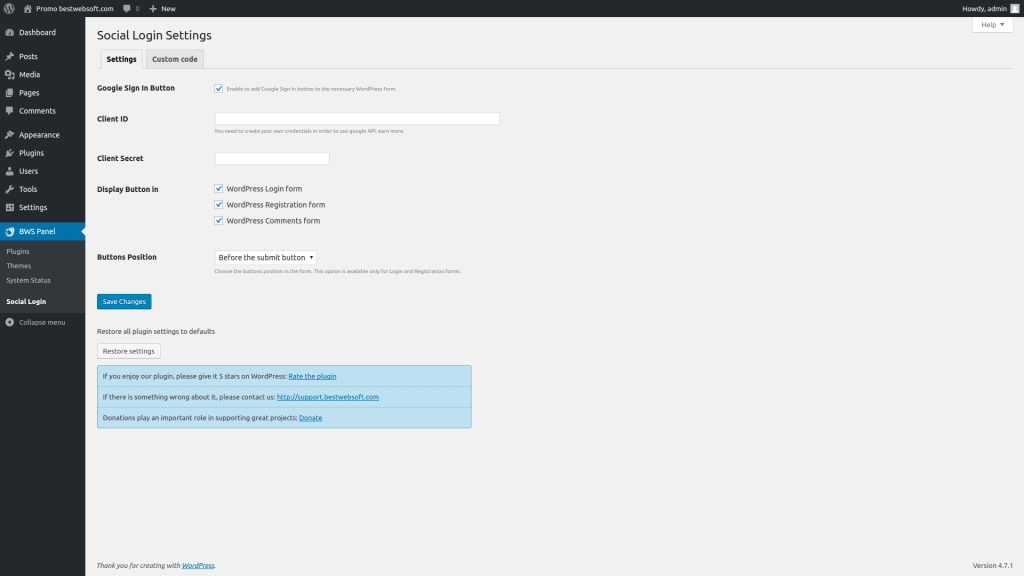This screenshot has height=576, width=1024.
Task: Click the Plugins plug icon
Action: pyautogui.click(x=10, y=153)
